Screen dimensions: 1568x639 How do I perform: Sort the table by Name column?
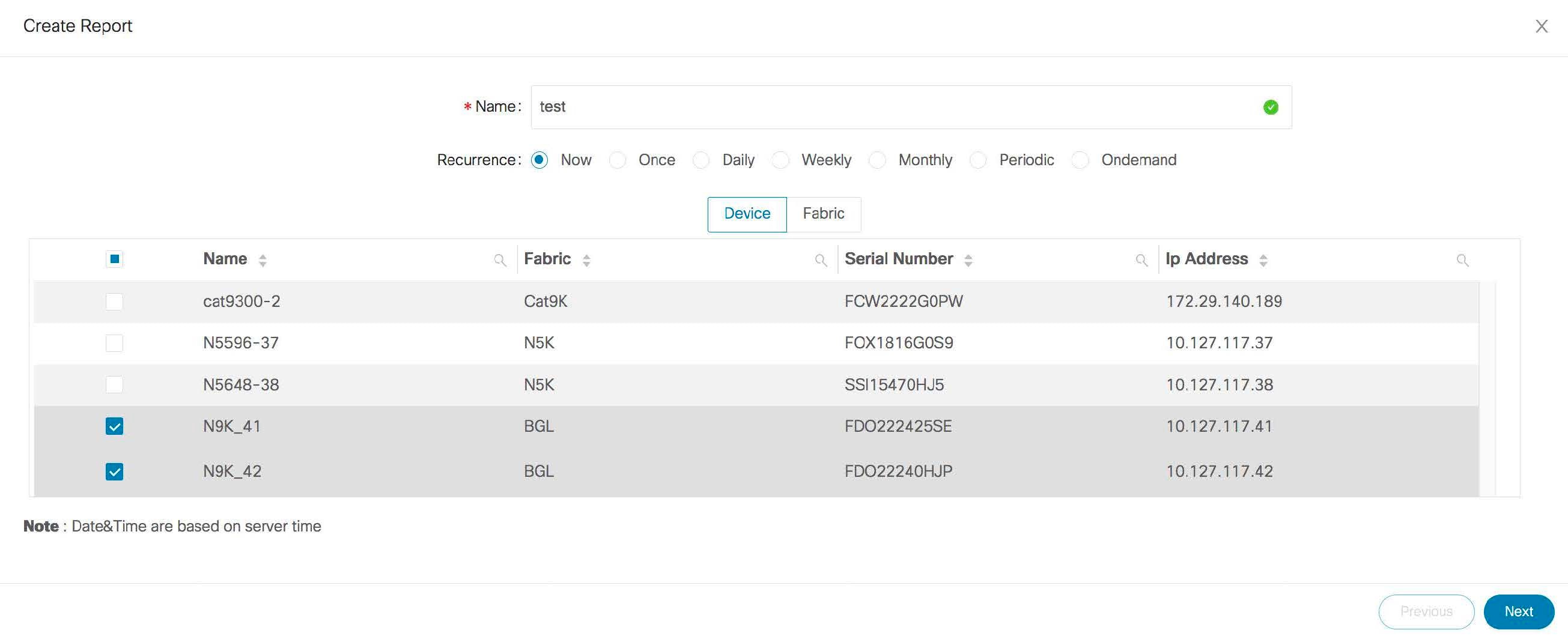point(263,259)
